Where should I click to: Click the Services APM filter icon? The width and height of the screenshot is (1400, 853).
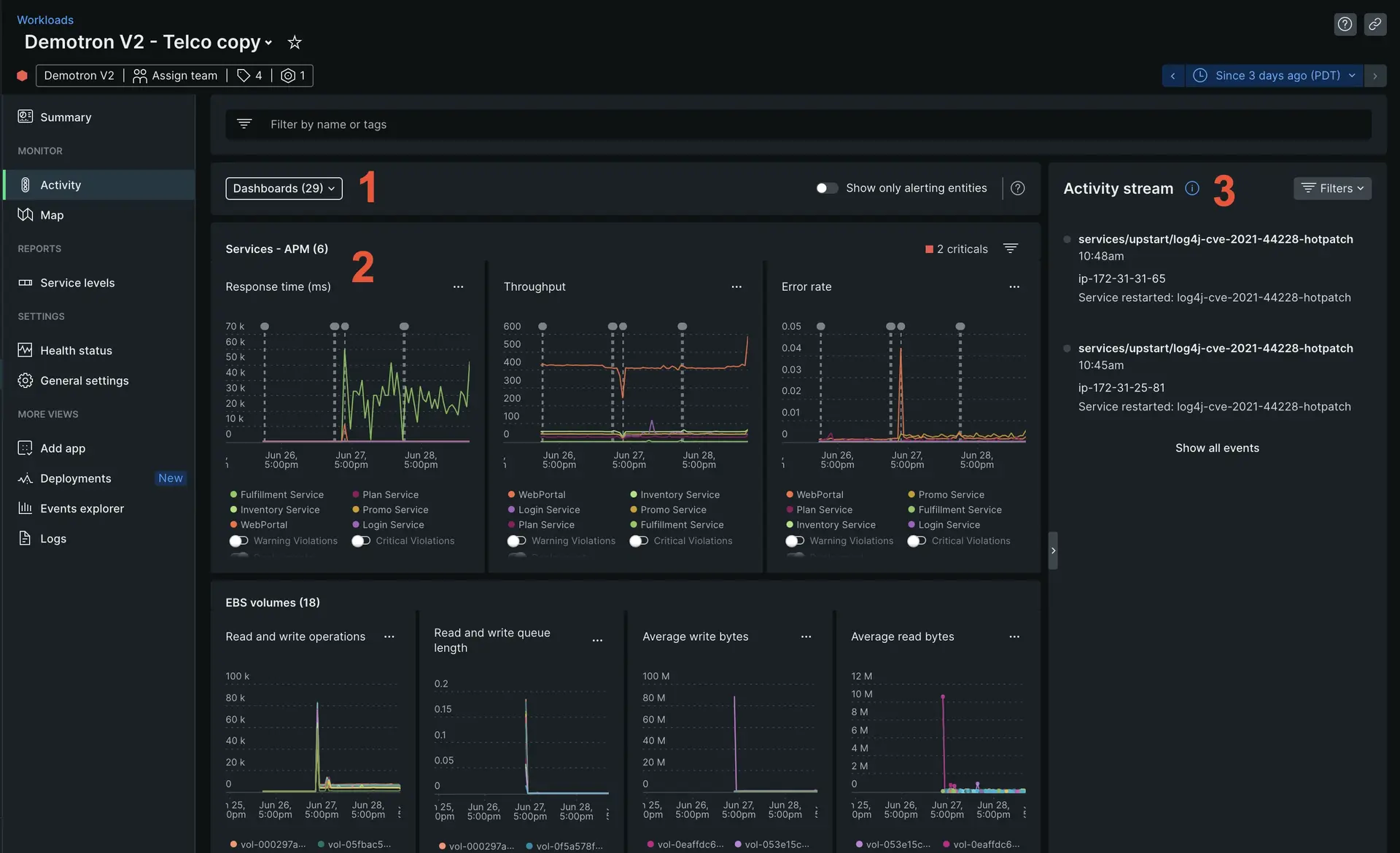(x=1011, y=249)
